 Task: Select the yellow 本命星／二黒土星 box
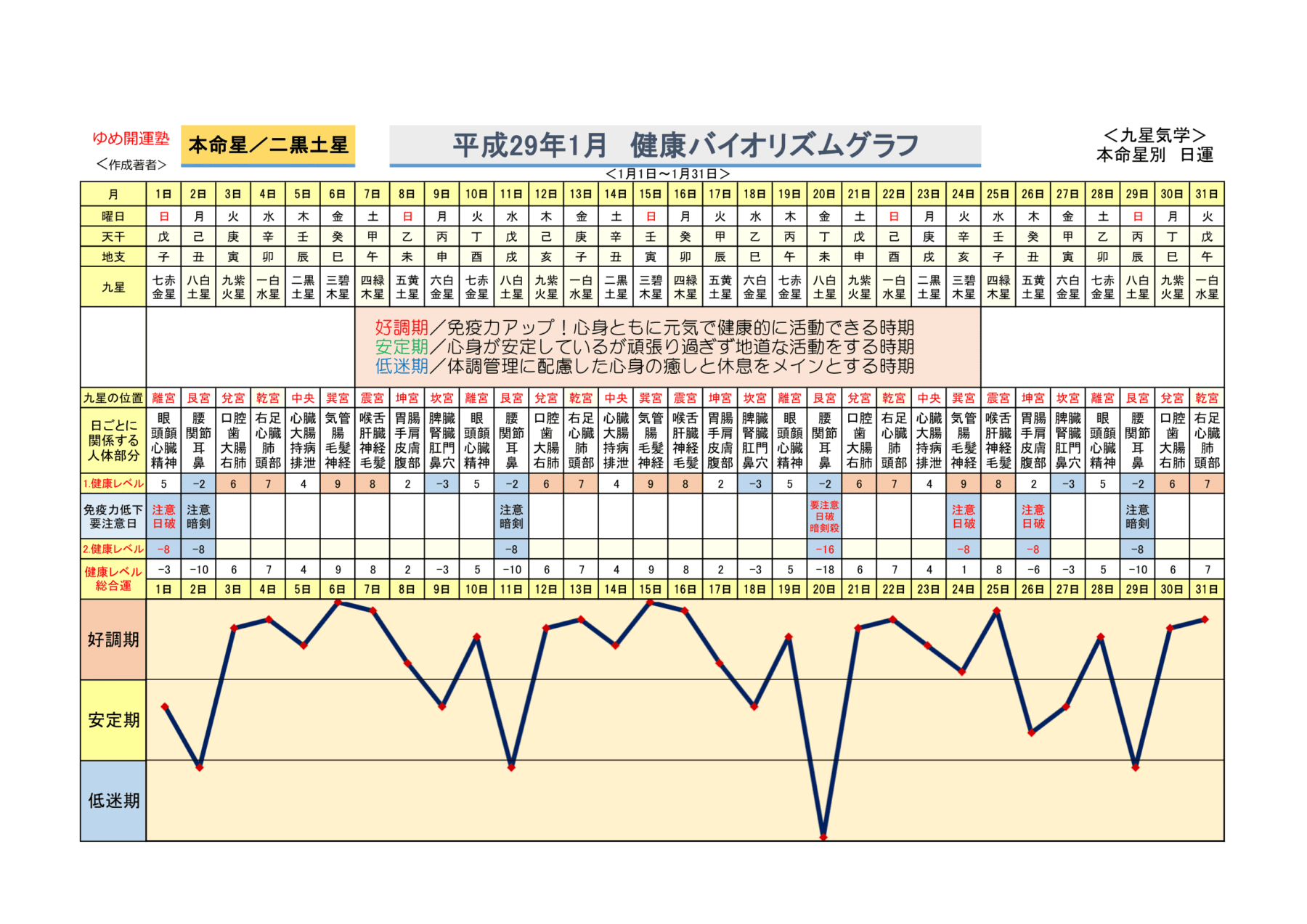268,145
